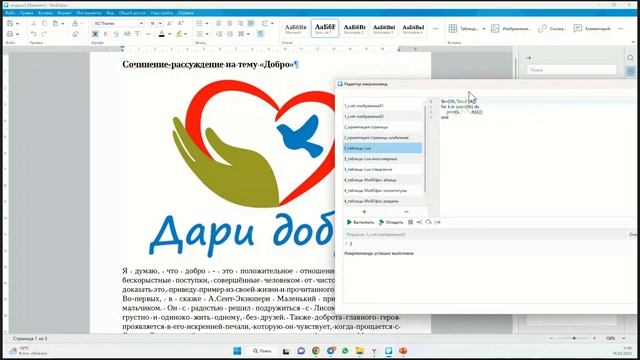Click the insert Link chain icon
This screenshot has height=360, width=640.
(x=542, y=29)
